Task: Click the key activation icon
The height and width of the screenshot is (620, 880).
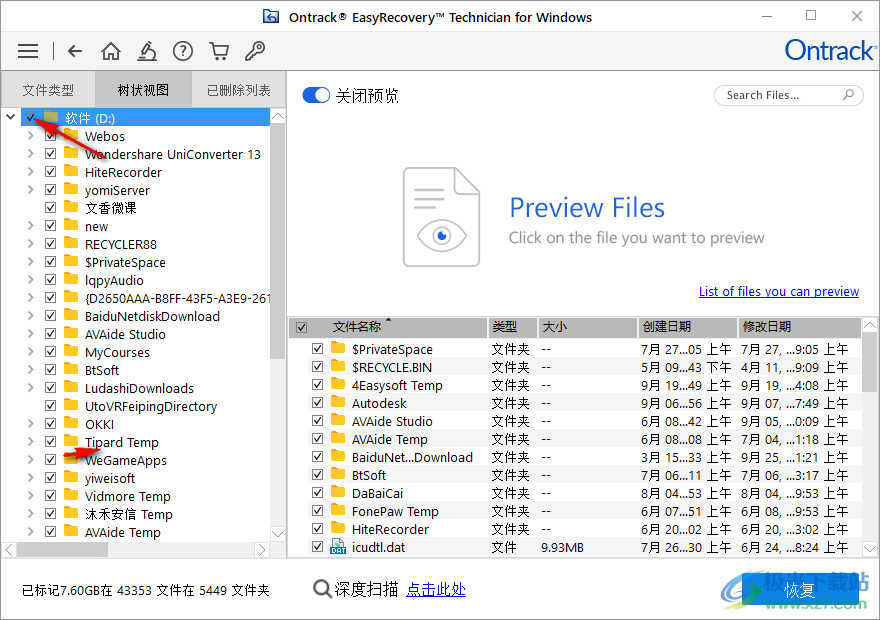Action: point(255,51)
